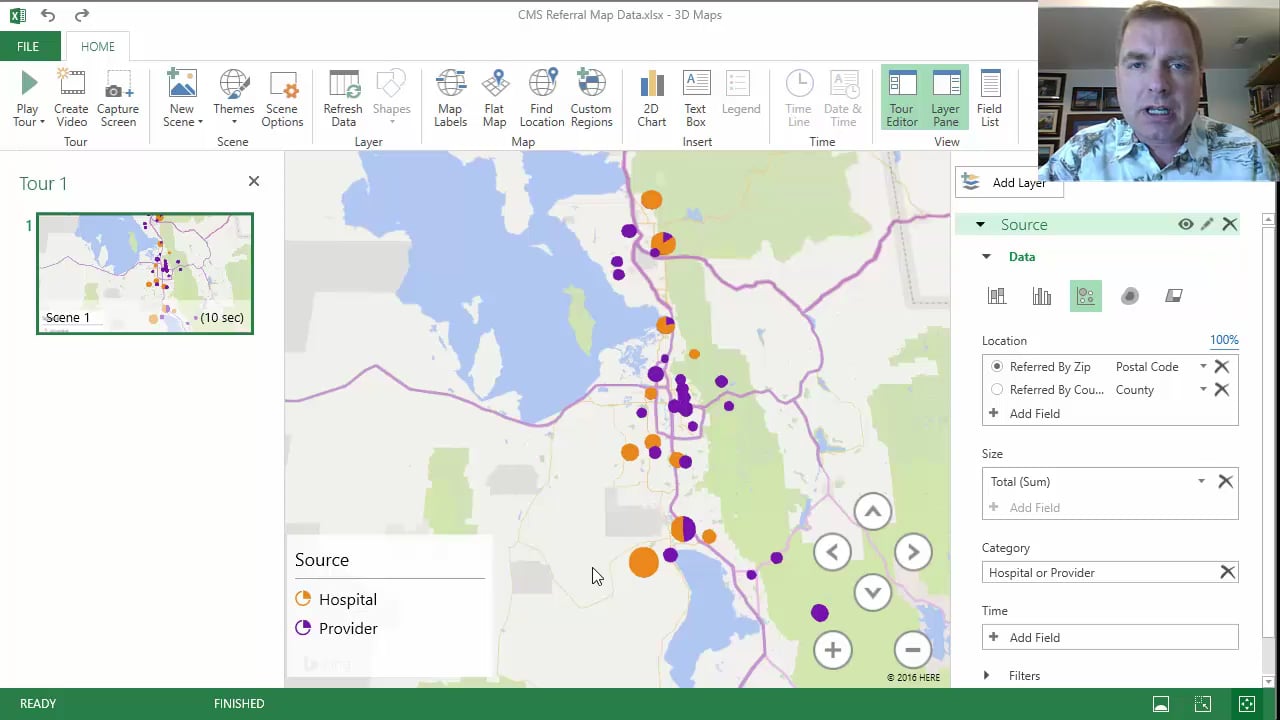
Task: Click the orange Hospital legend swatch
Action: tap(303, 600)
